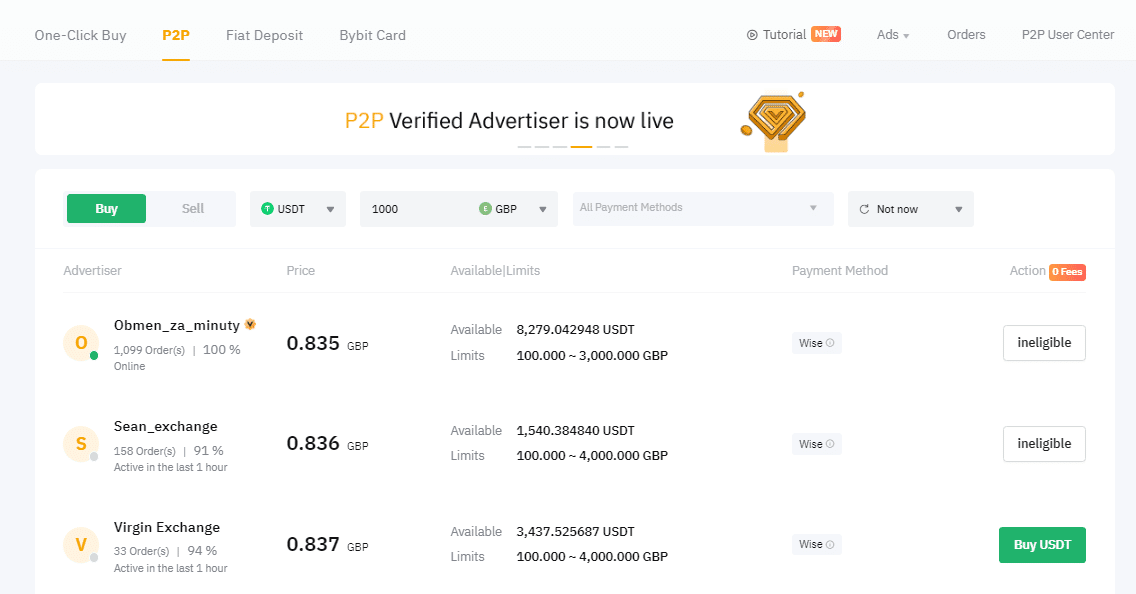Click the Available|Limits column header
This screenshot has height=594, width=1136.
[496, 270]
